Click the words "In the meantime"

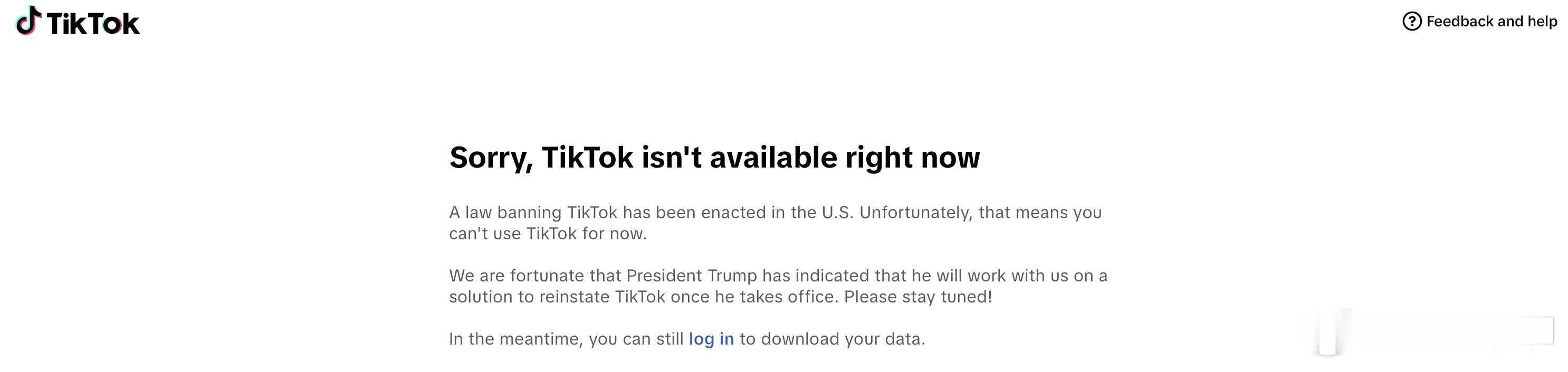pyautogui.click(x=516, y=339)
